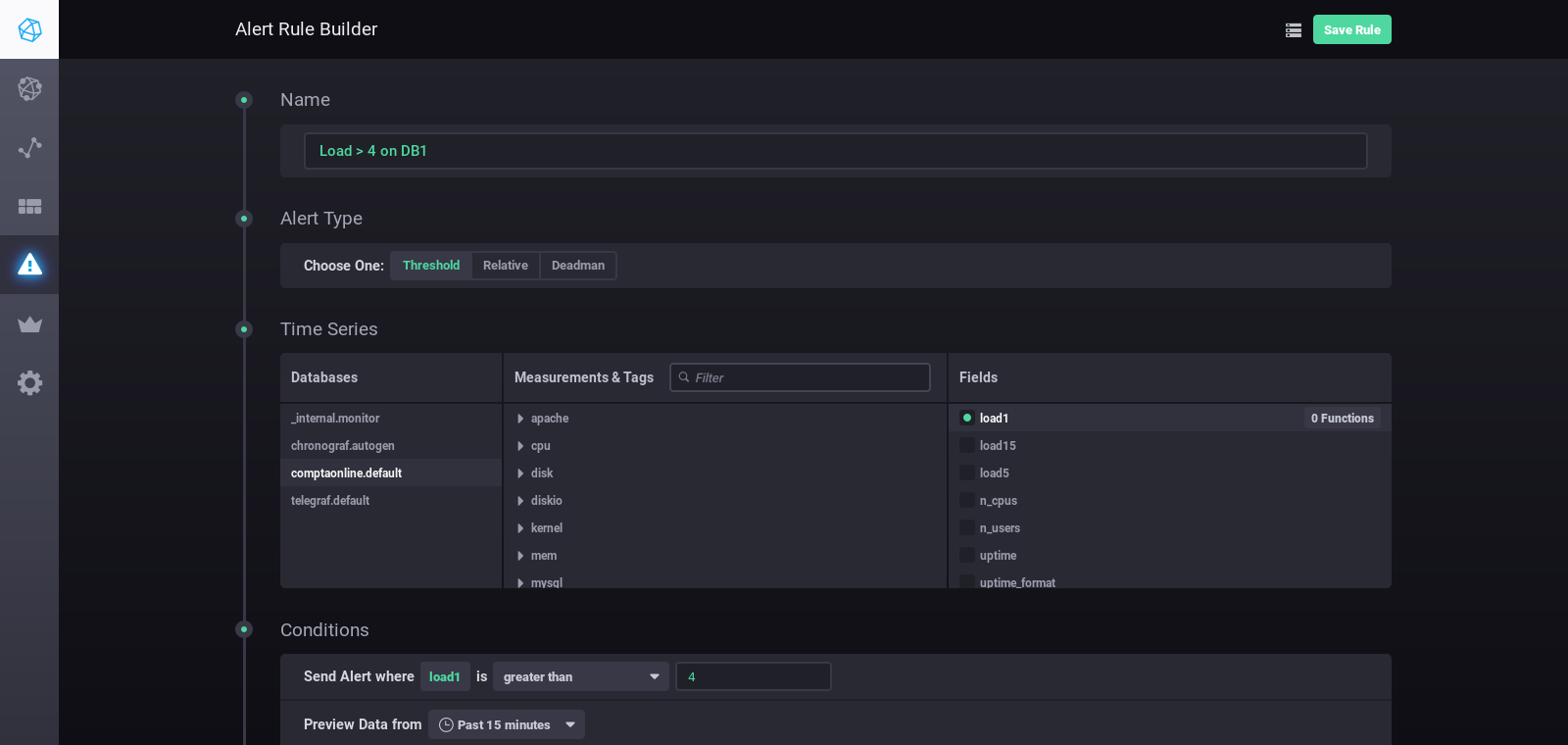
Task: Click the Chronograf logo icon
Action: 29,29
